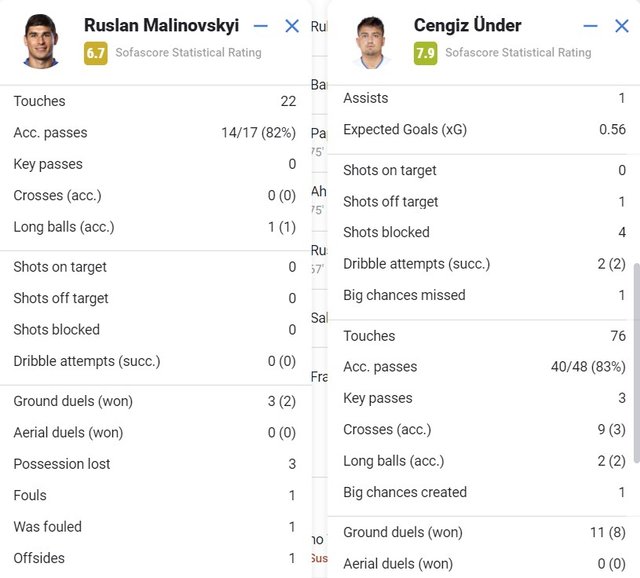Screen dimensions: 640x578
Task: Open Cengiz Ünder player name link
Action: [x=467, y=25]
